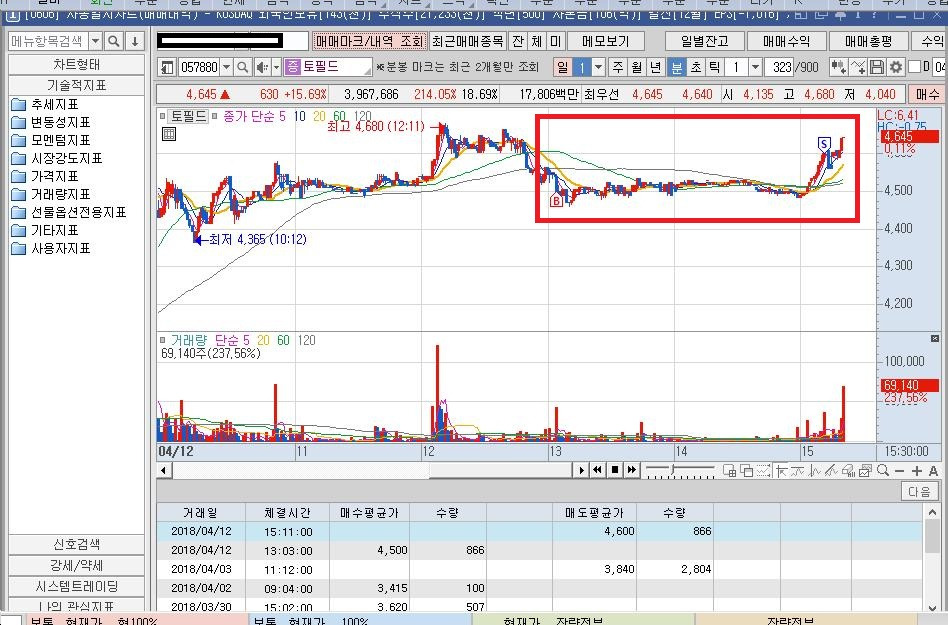
Task: Click the 최근매매종목 button
Action: 467,41
